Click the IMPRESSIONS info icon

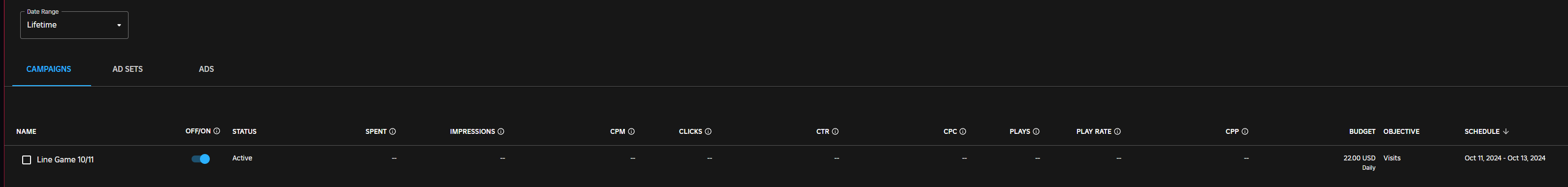[501, 131]
